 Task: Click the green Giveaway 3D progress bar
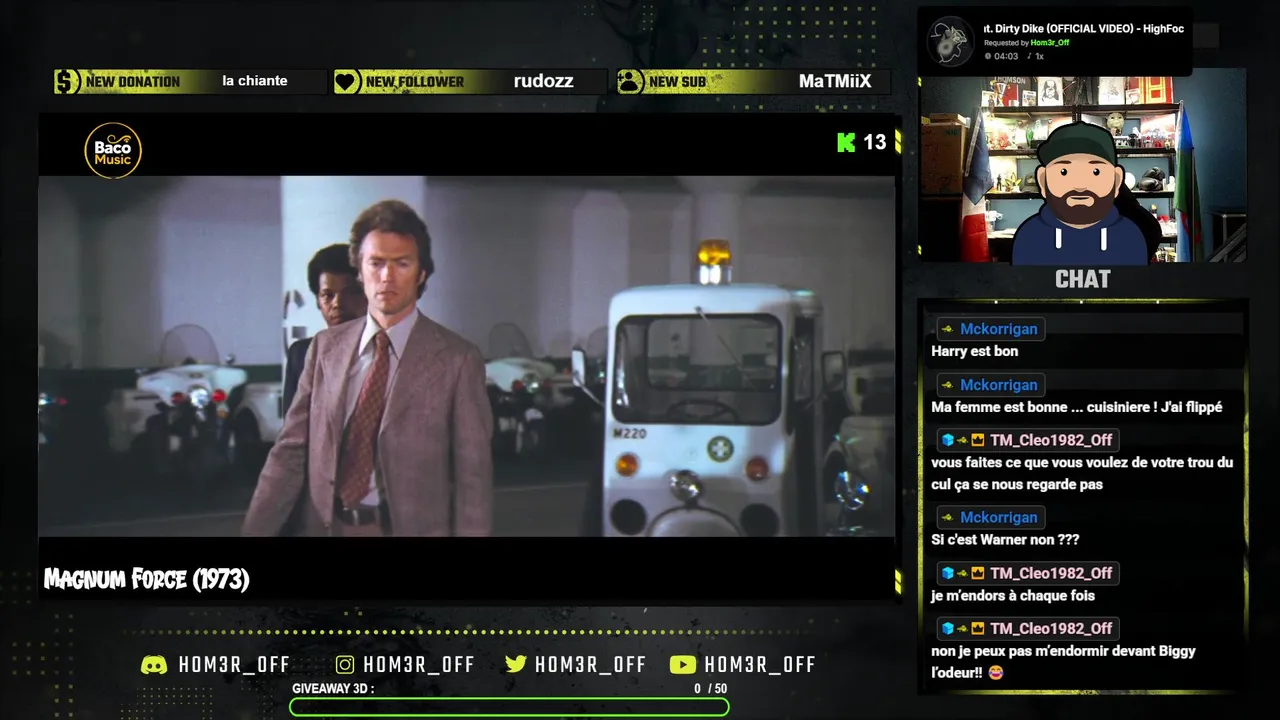tap(509, 707)
